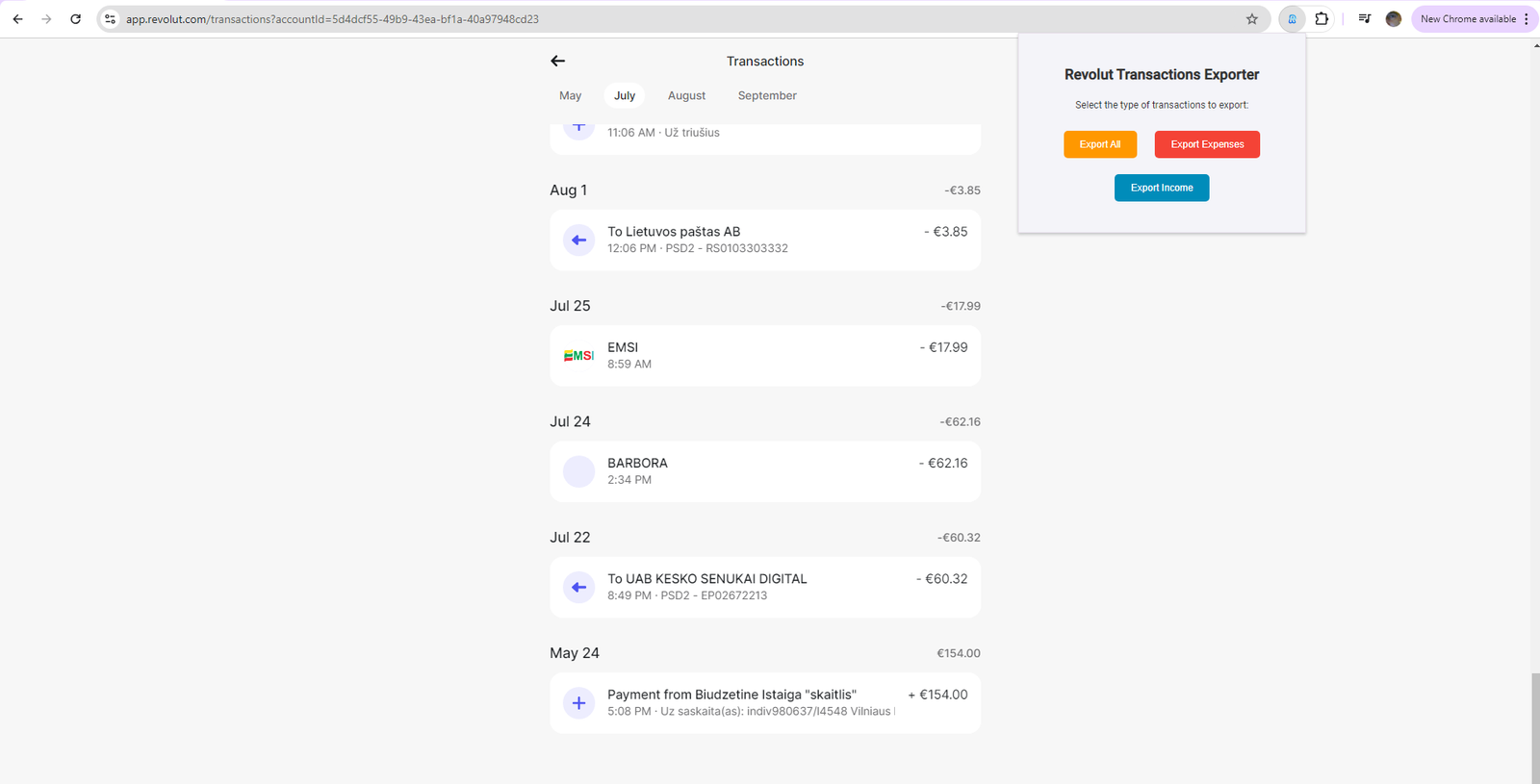This screenshot has width=1540, height=784.
Task: Click the Jul 24 date heading
Action: 570,421
